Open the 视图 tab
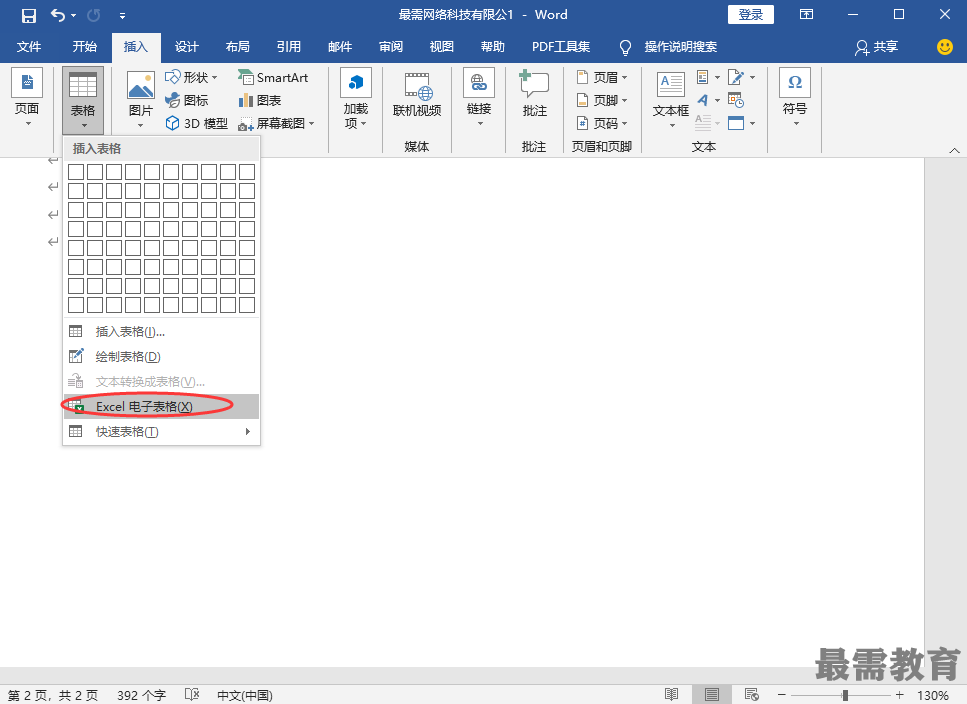967x704 pixels. click(442, 47)
